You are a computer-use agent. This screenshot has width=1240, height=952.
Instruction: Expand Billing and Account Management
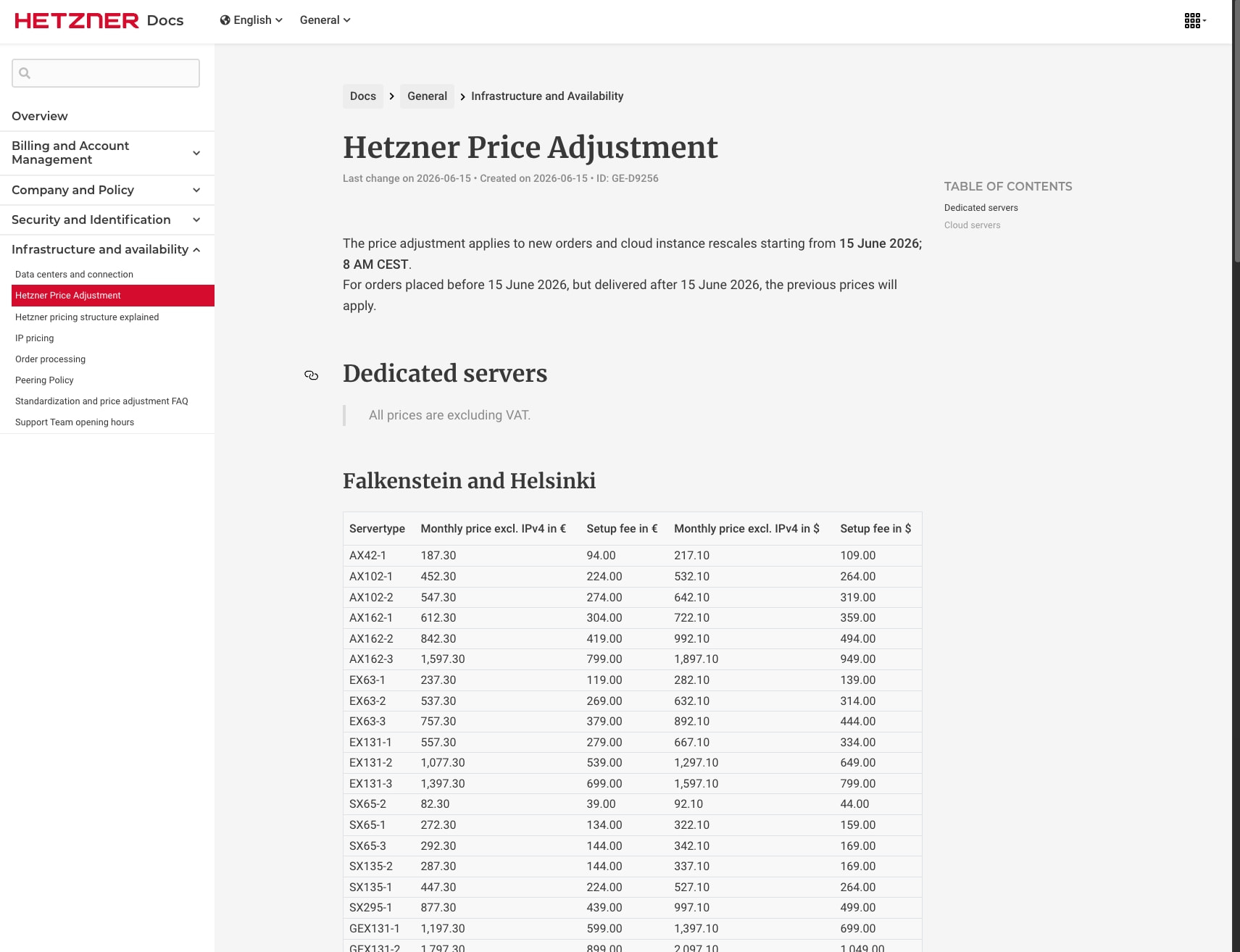(107, 153)
